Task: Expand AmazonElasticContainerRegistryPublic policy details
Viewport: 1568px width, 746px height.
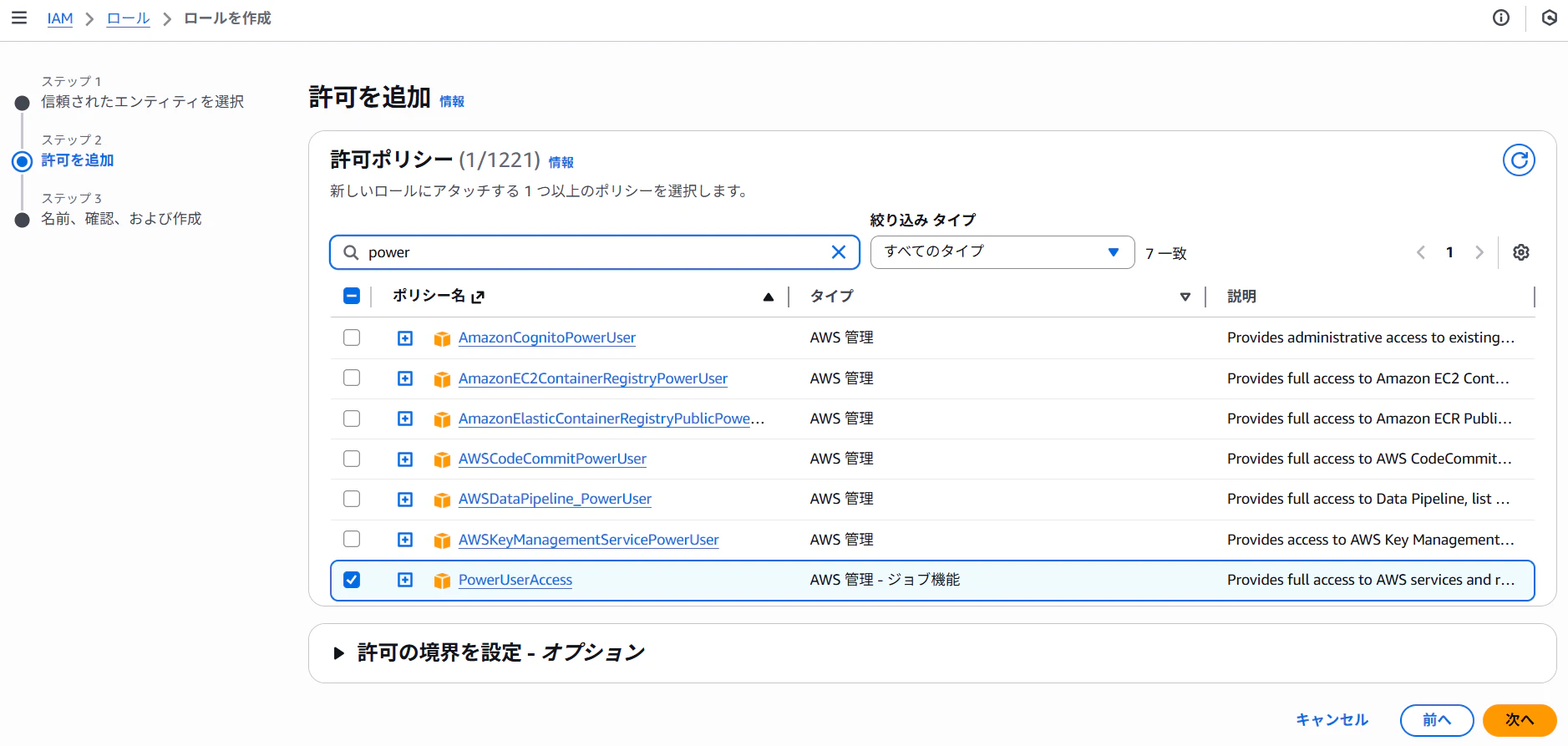Action: pos(405,419)
